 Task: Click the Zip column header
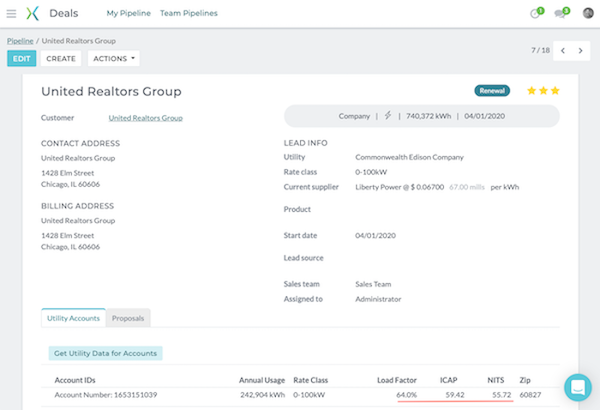[525, 380]
